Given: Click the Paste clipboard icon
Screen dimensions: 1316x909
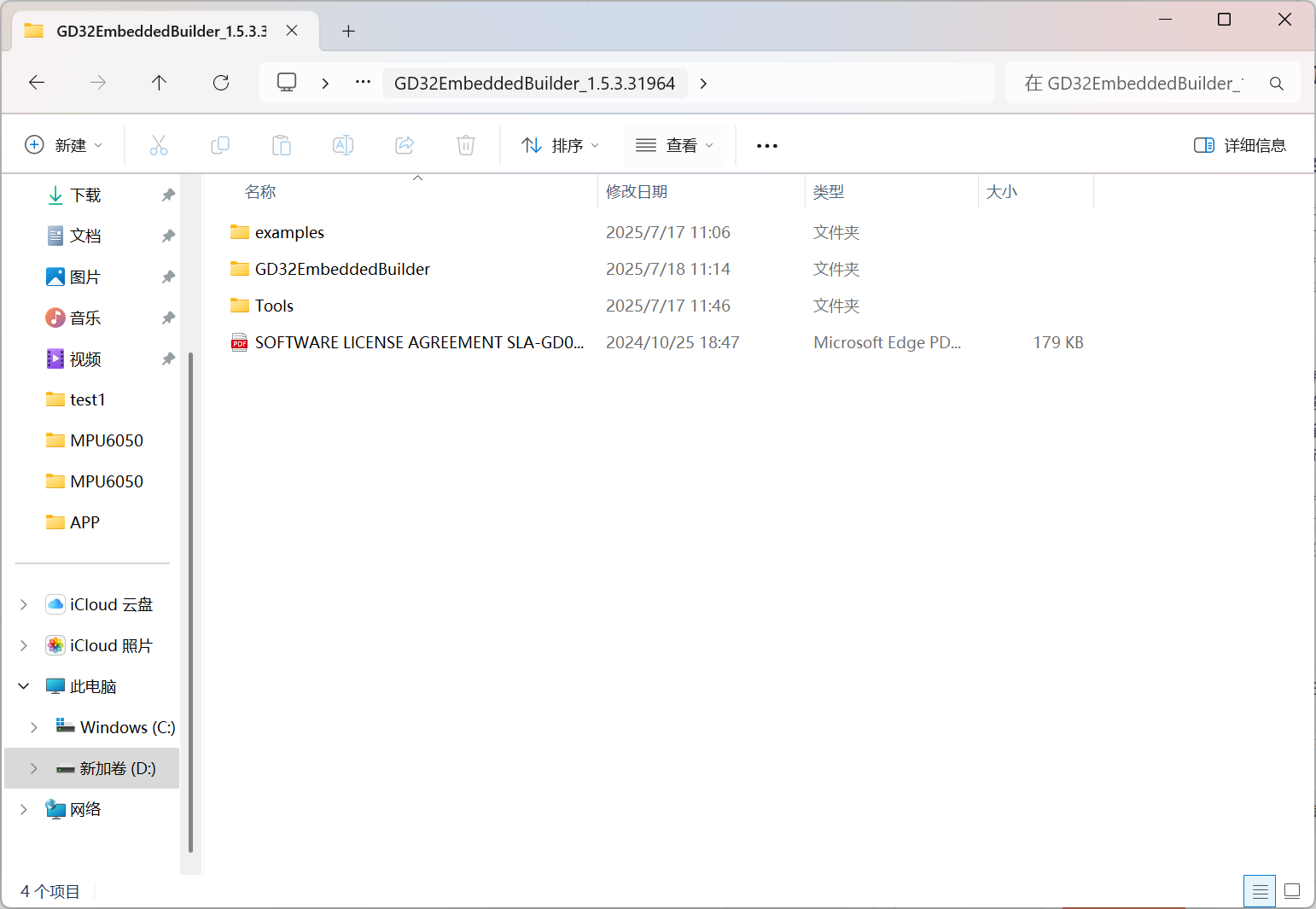Looking at the screenshot, I should point(282,145).
